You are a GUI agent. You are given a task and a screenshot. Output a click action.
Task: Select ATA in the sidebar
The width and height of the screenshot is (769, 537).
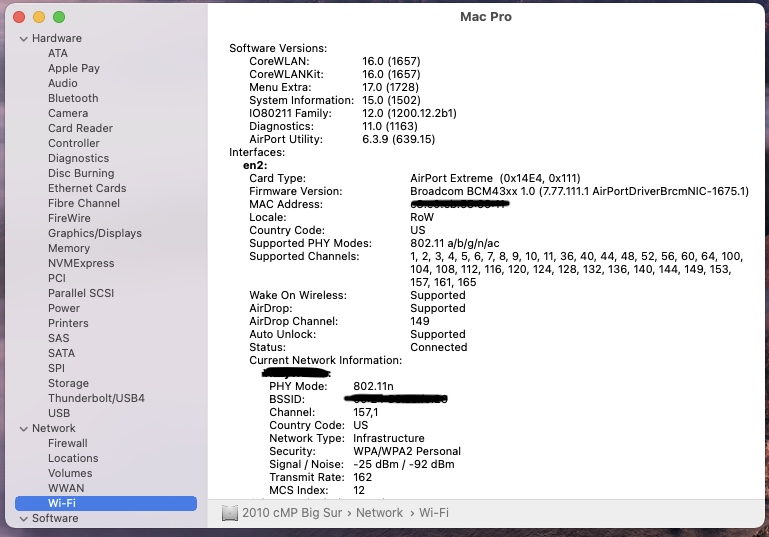pyautogui.click(x=58, y=53)
